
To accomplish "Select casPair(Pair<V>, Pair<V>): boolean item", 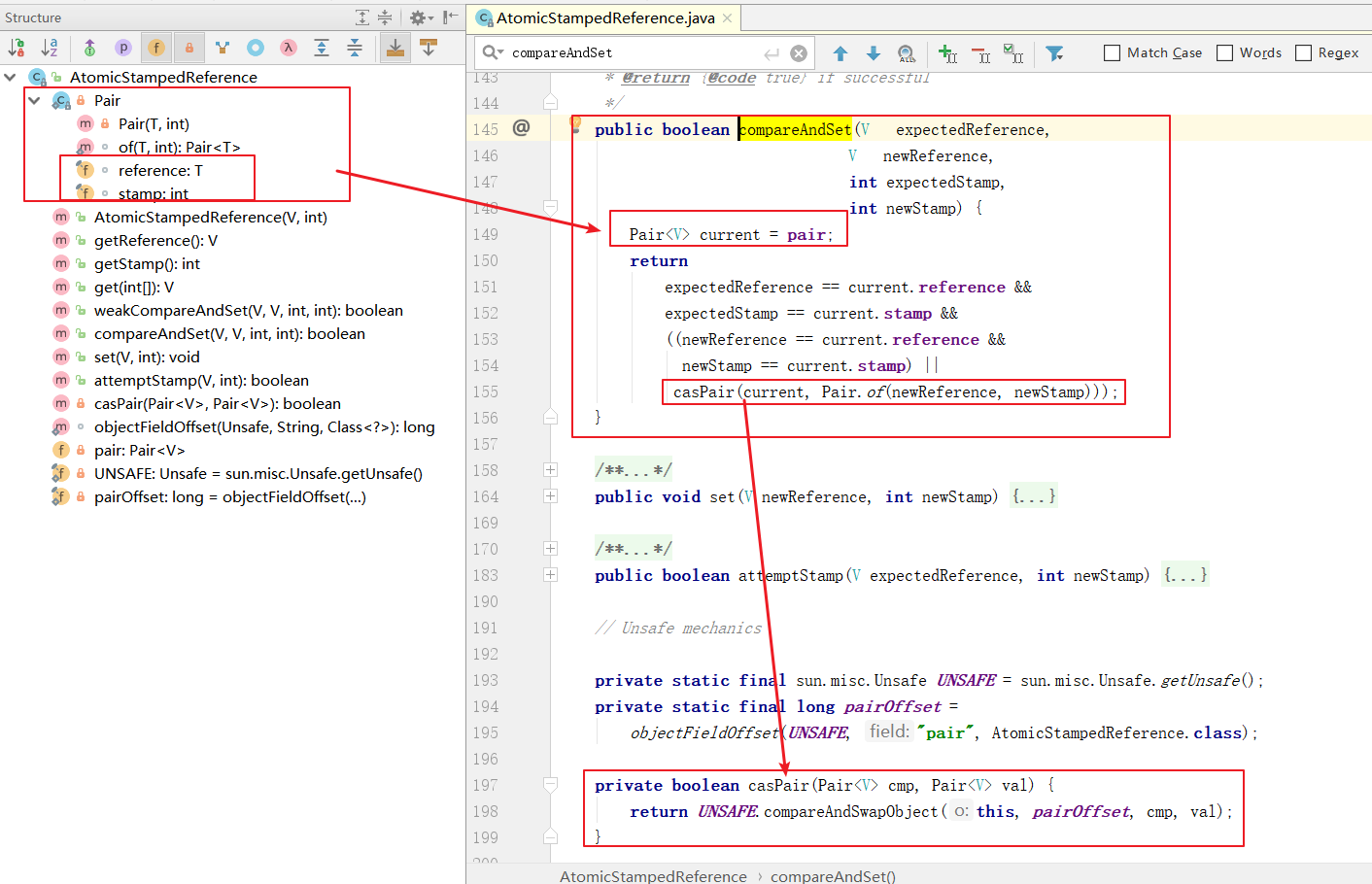I will tap(218, 403).
